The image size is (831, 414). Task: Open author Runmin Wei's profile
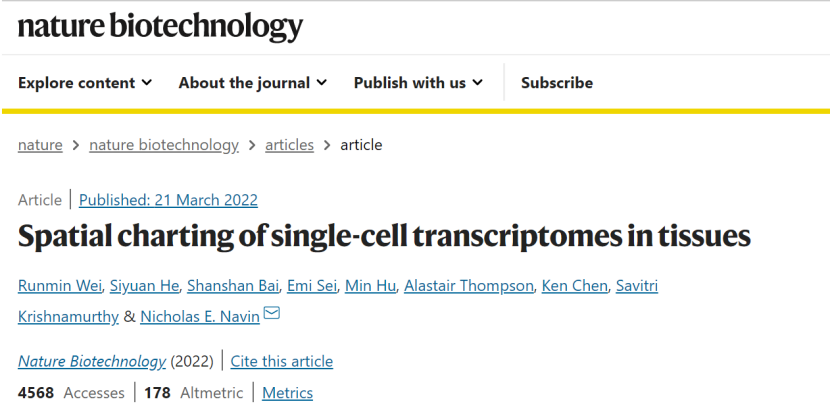point(59,286)
